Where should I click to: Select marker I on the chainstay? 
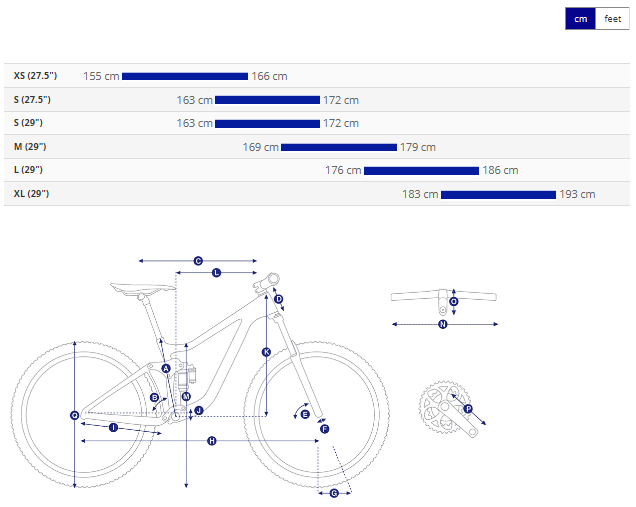pyautogui.click(x=113, y=427)
